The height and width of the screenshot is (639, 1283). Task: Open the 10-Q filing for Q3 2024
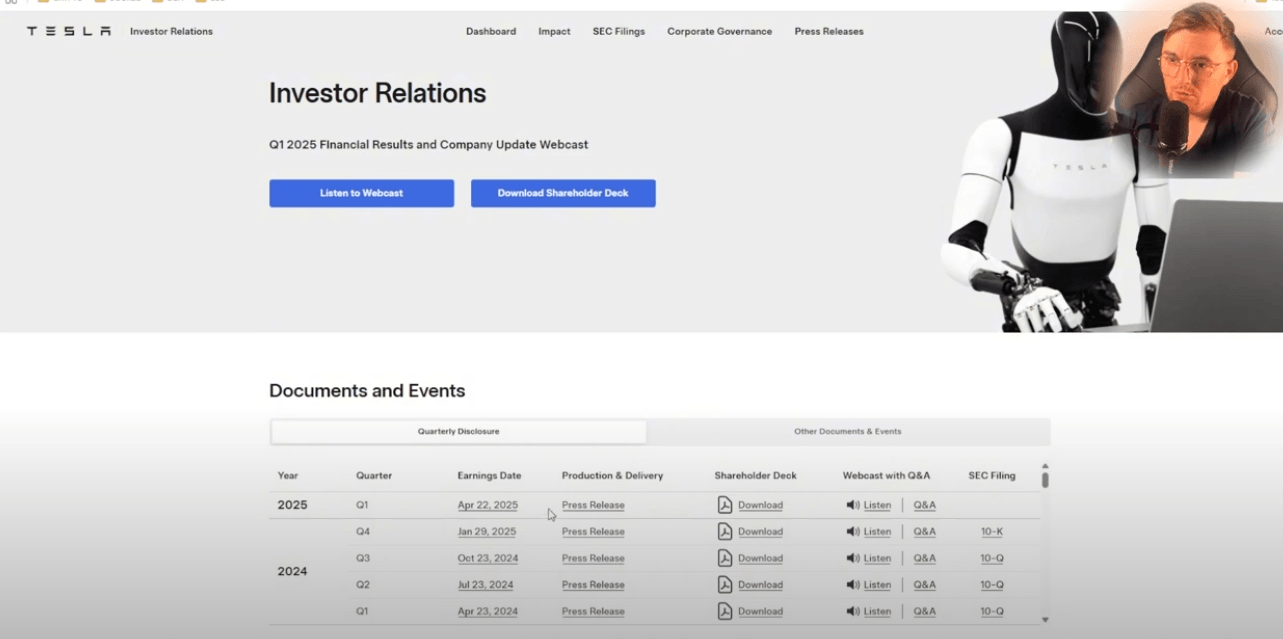click(x=992, y=558)
